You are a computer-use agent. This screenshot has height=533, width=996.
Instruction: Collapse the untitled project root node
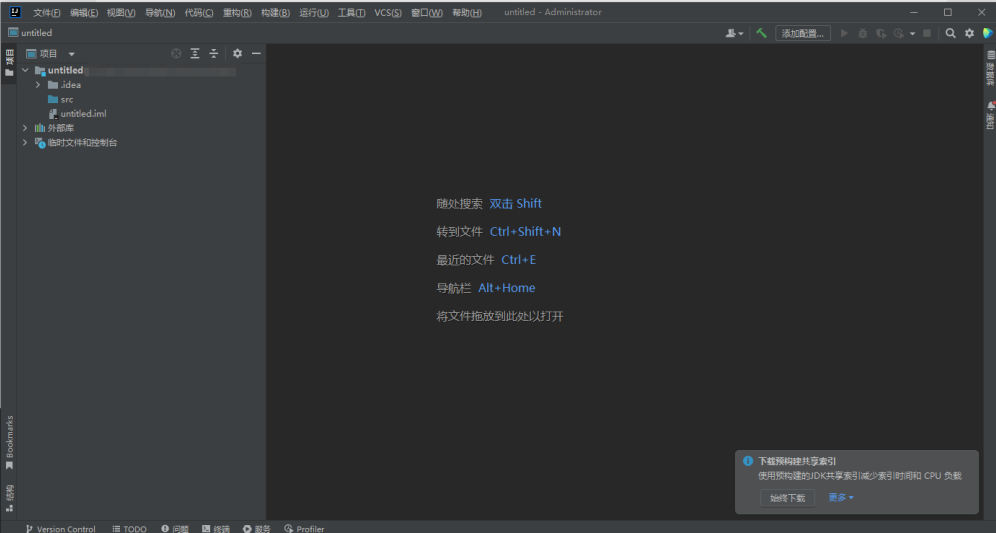tap(25, 70)
